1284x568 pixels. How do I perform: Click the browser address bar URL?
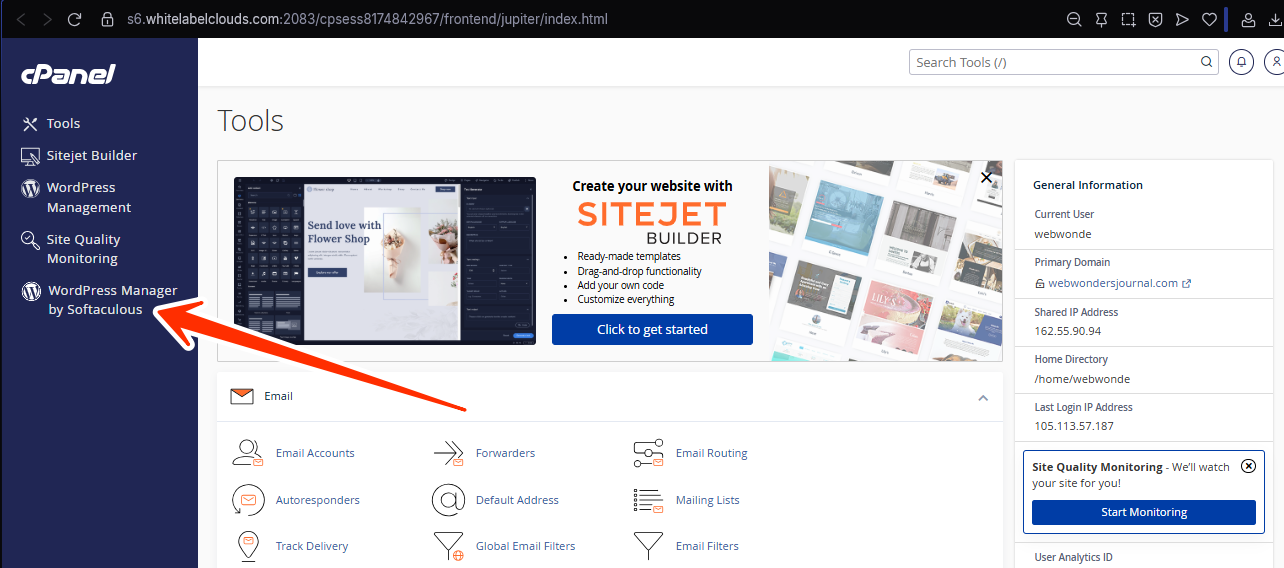point(366,19)
